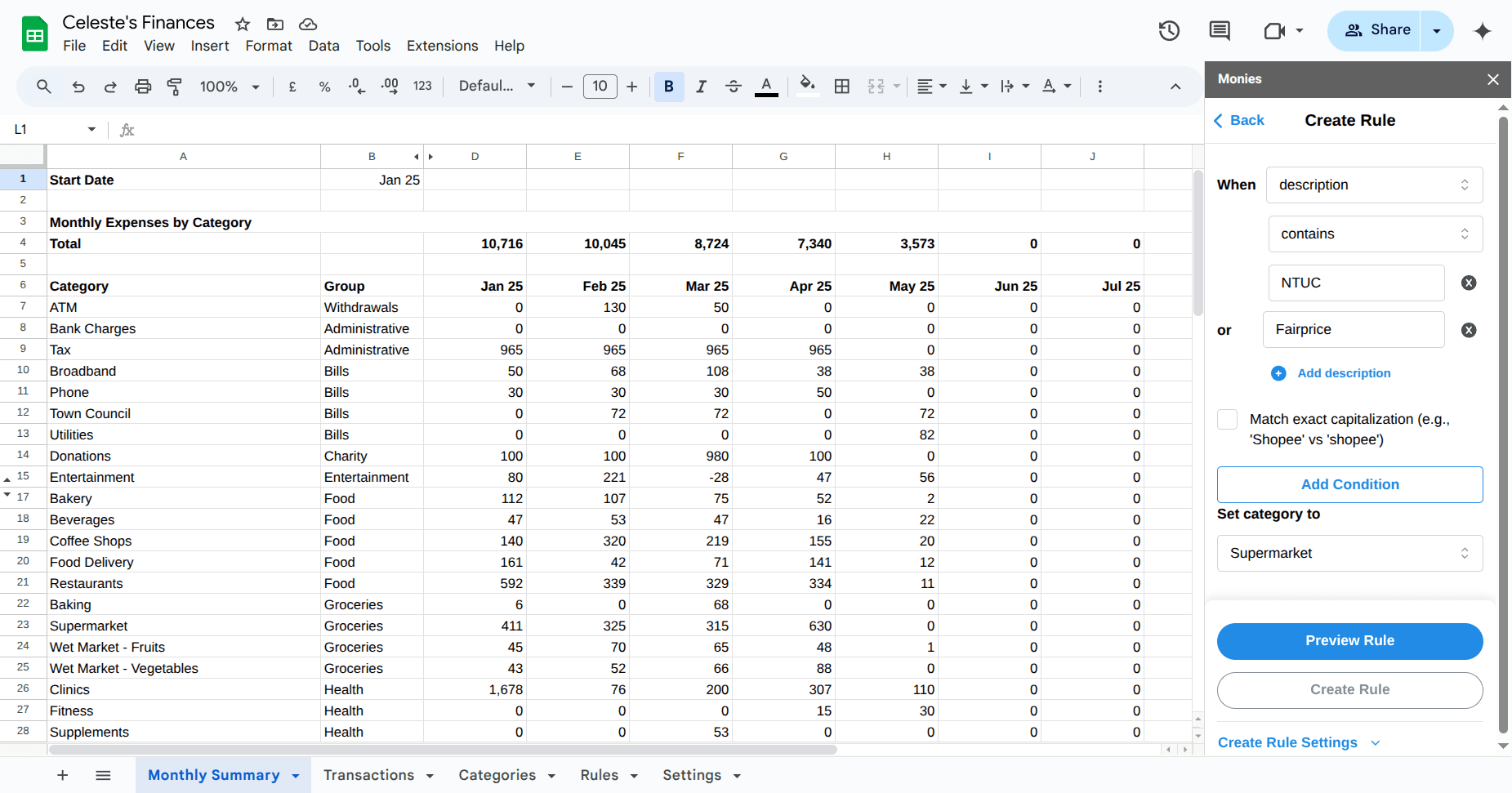Toggle bold formatting off
The width and height of the screenshot is (1512, 793).
(x=668, y=86)
